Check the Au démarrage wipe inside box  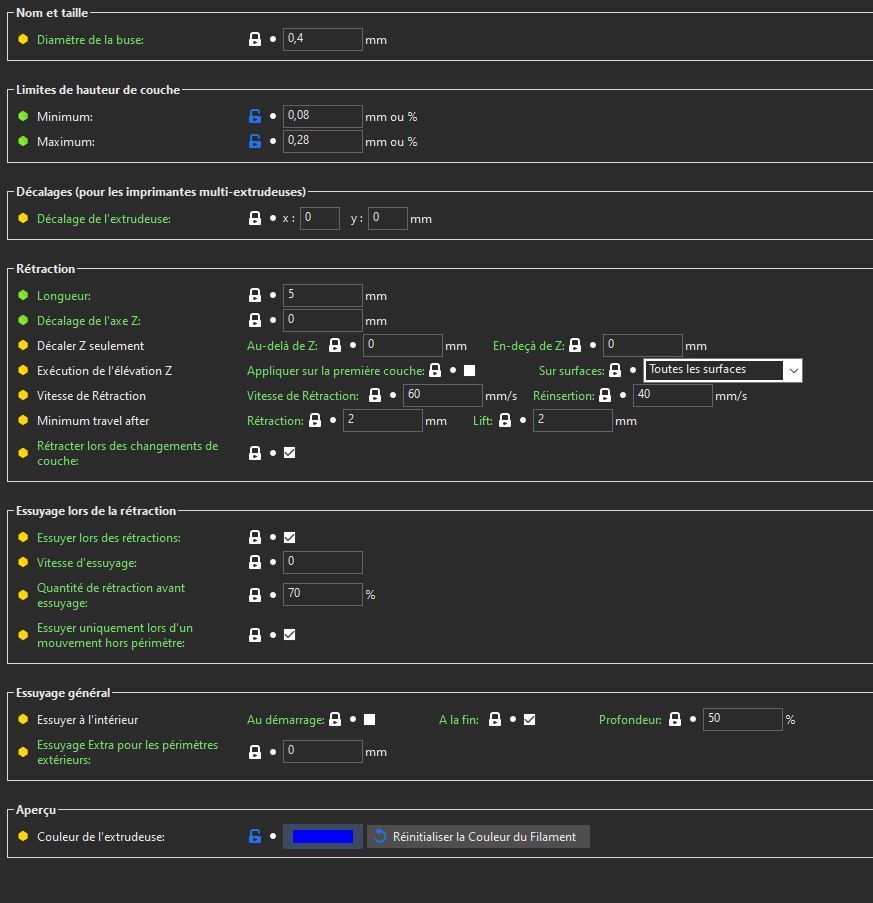pyautogui.click(x=370, y=719)
